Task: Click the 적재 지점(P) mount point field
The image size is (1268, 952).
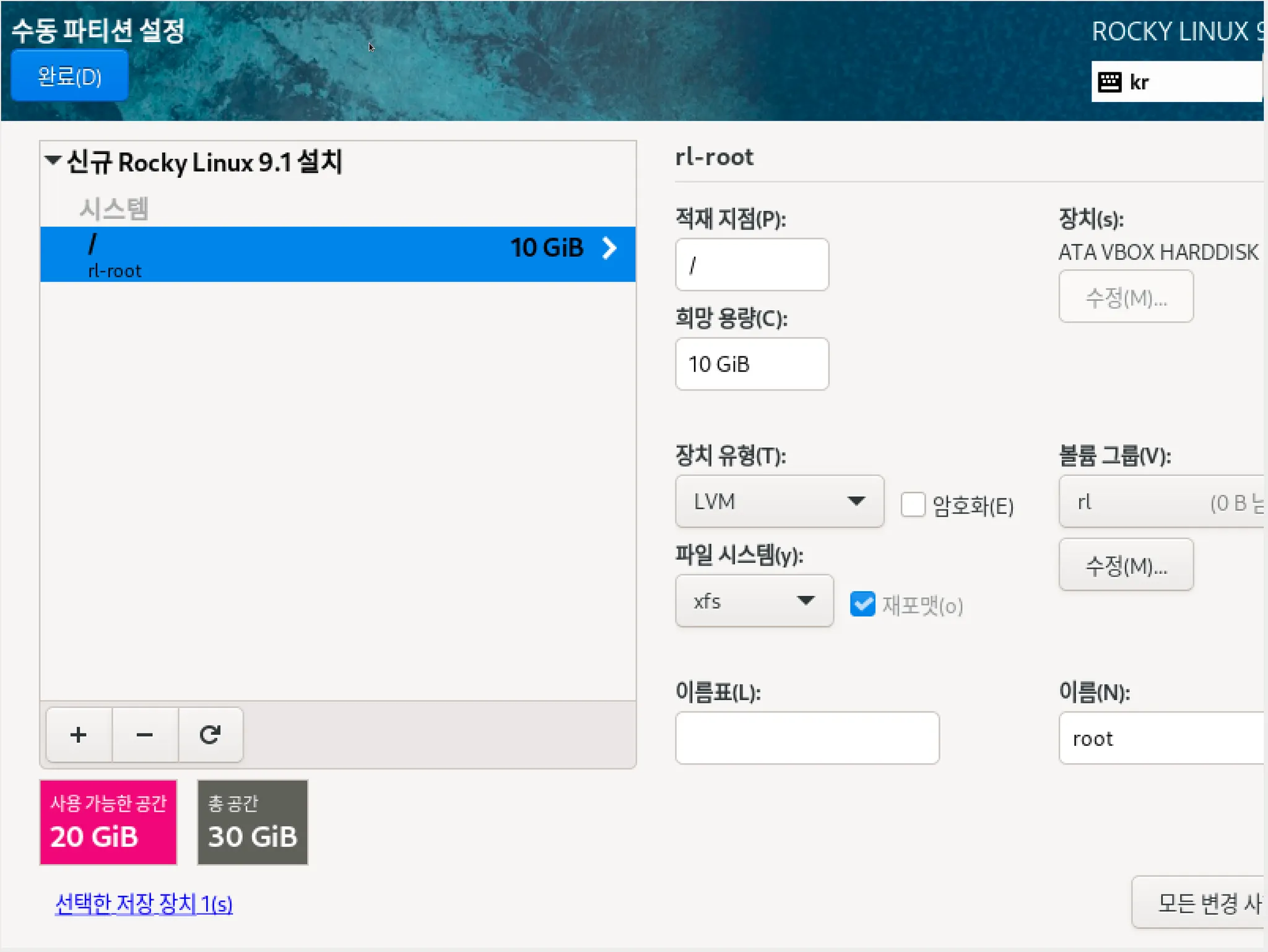Action: click(x=752, y=265)
